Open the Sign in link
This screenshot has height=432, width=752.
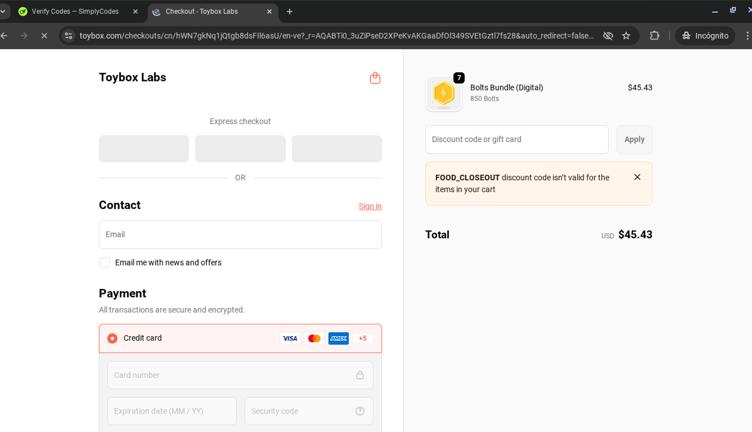(x=370, y=206)
